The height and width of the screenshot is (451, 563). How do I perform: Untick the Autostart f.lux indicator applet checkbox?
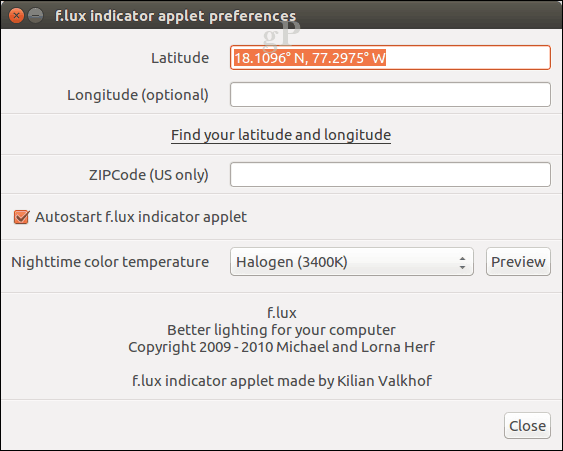click(21, 217)
